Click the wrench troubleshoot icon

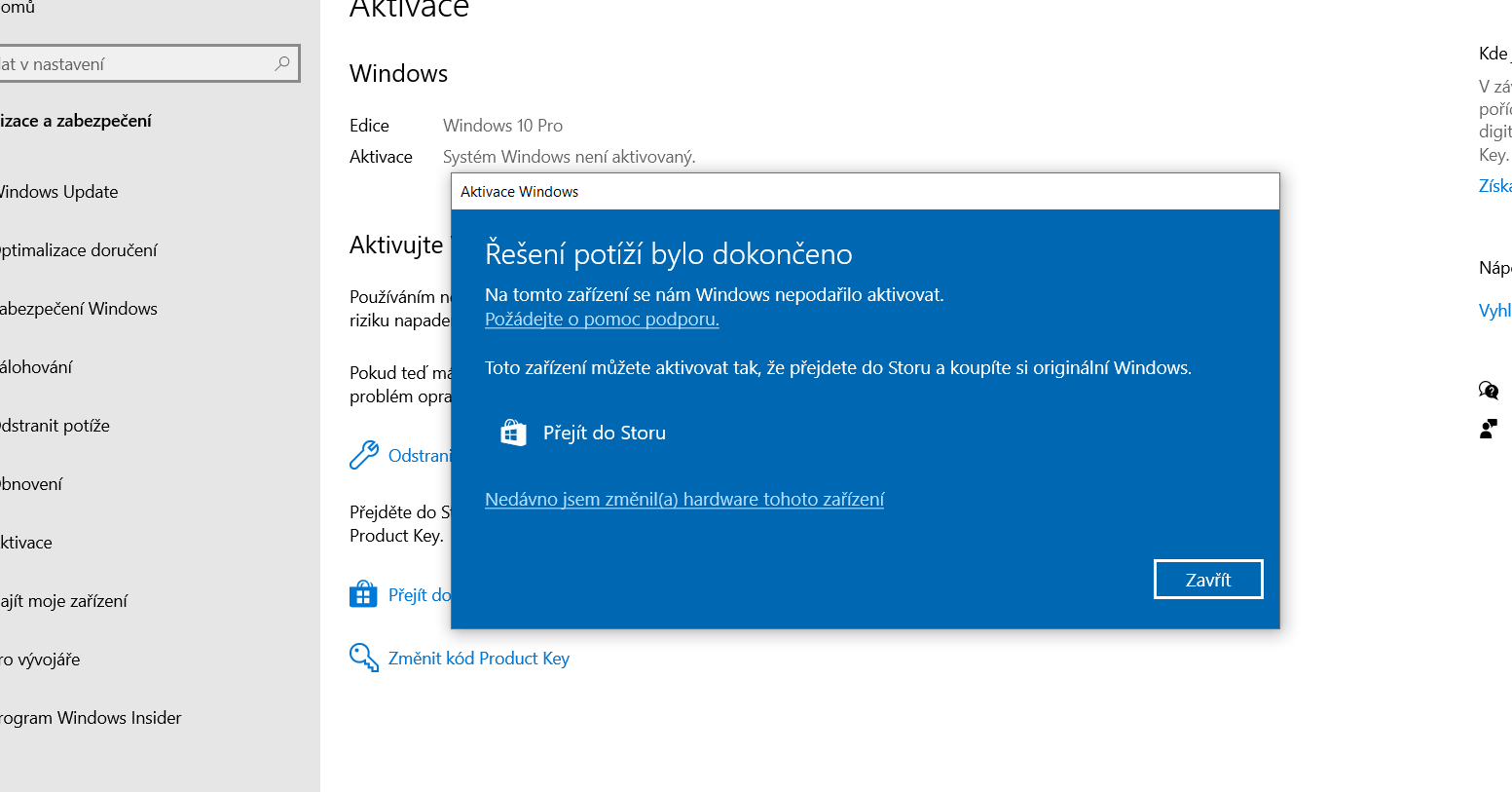pos(363,455)
